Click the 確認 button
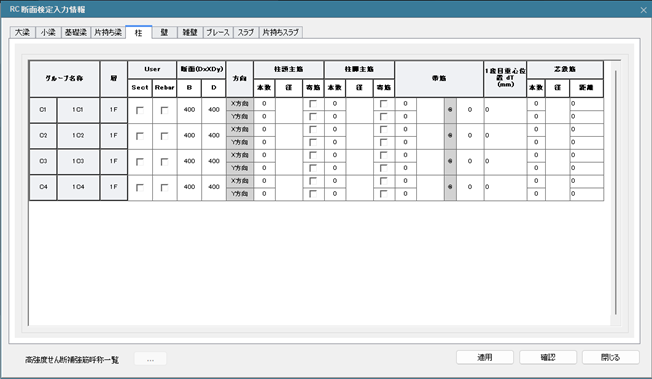Image resolution: width=652 pixels, height=379 pixels. point(548,357)
